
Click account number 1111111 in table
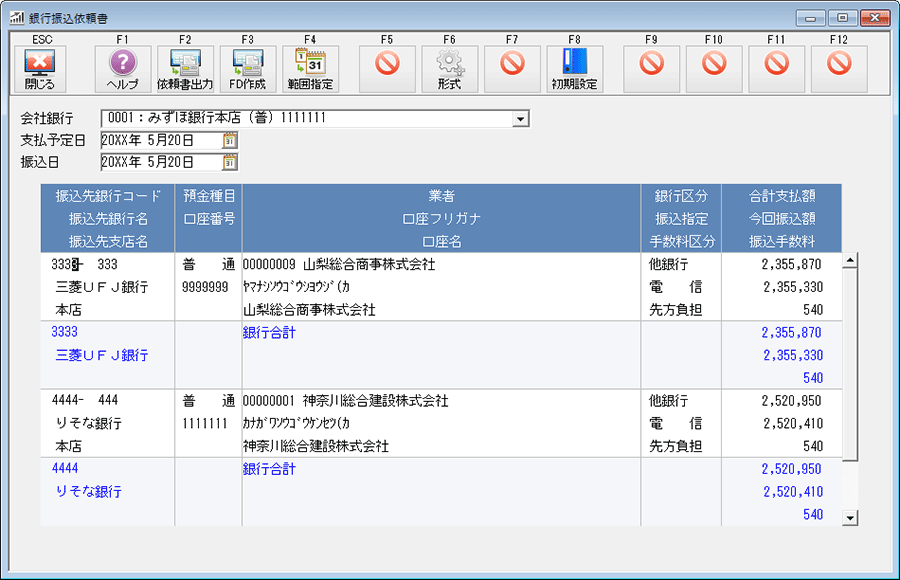[205, 423]
